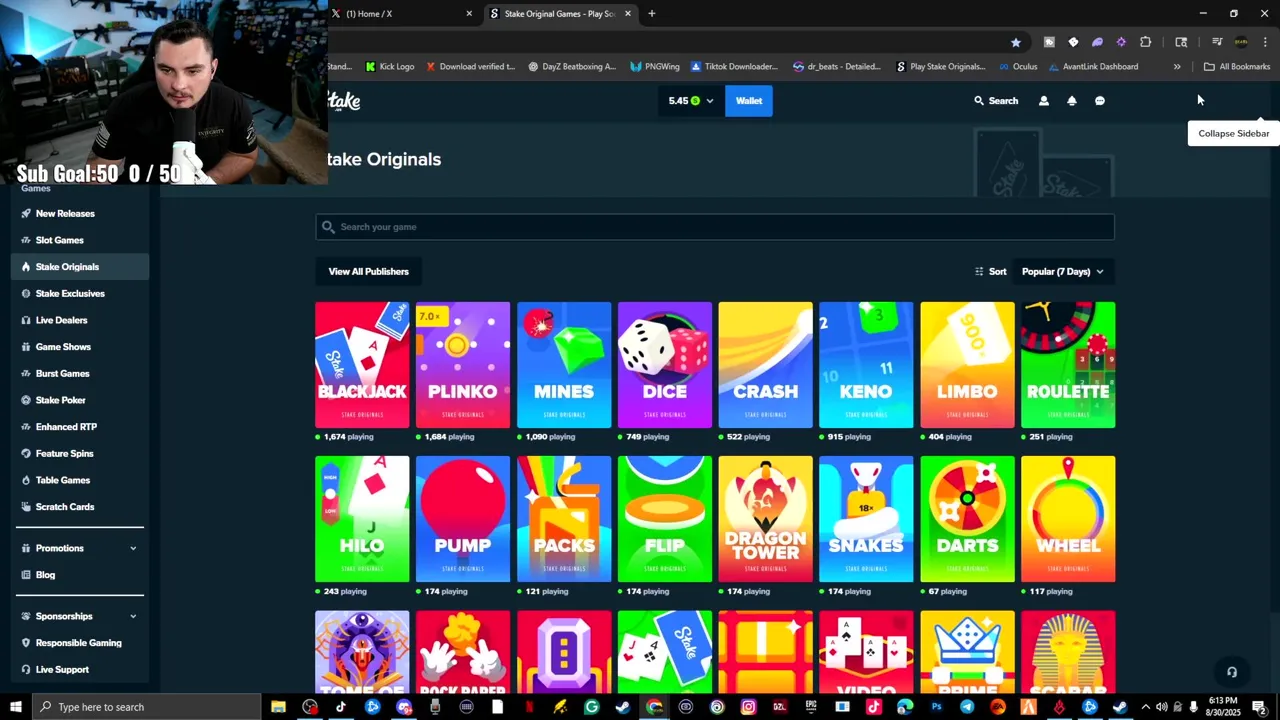
Task: Open the Wheel game tile
Action: click(x=1068, y=519)
